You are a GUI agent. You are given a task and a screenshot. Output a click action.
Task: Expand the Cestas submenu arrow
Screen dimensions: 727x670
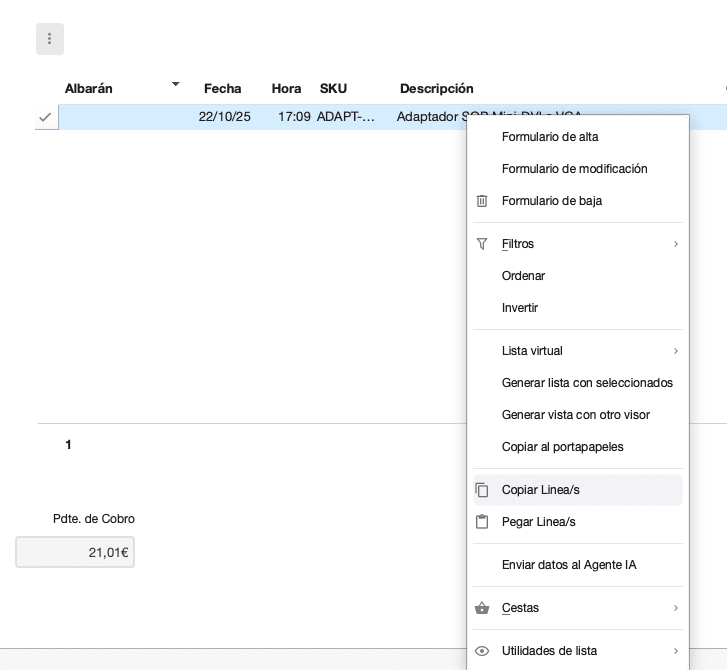(676, 608)
